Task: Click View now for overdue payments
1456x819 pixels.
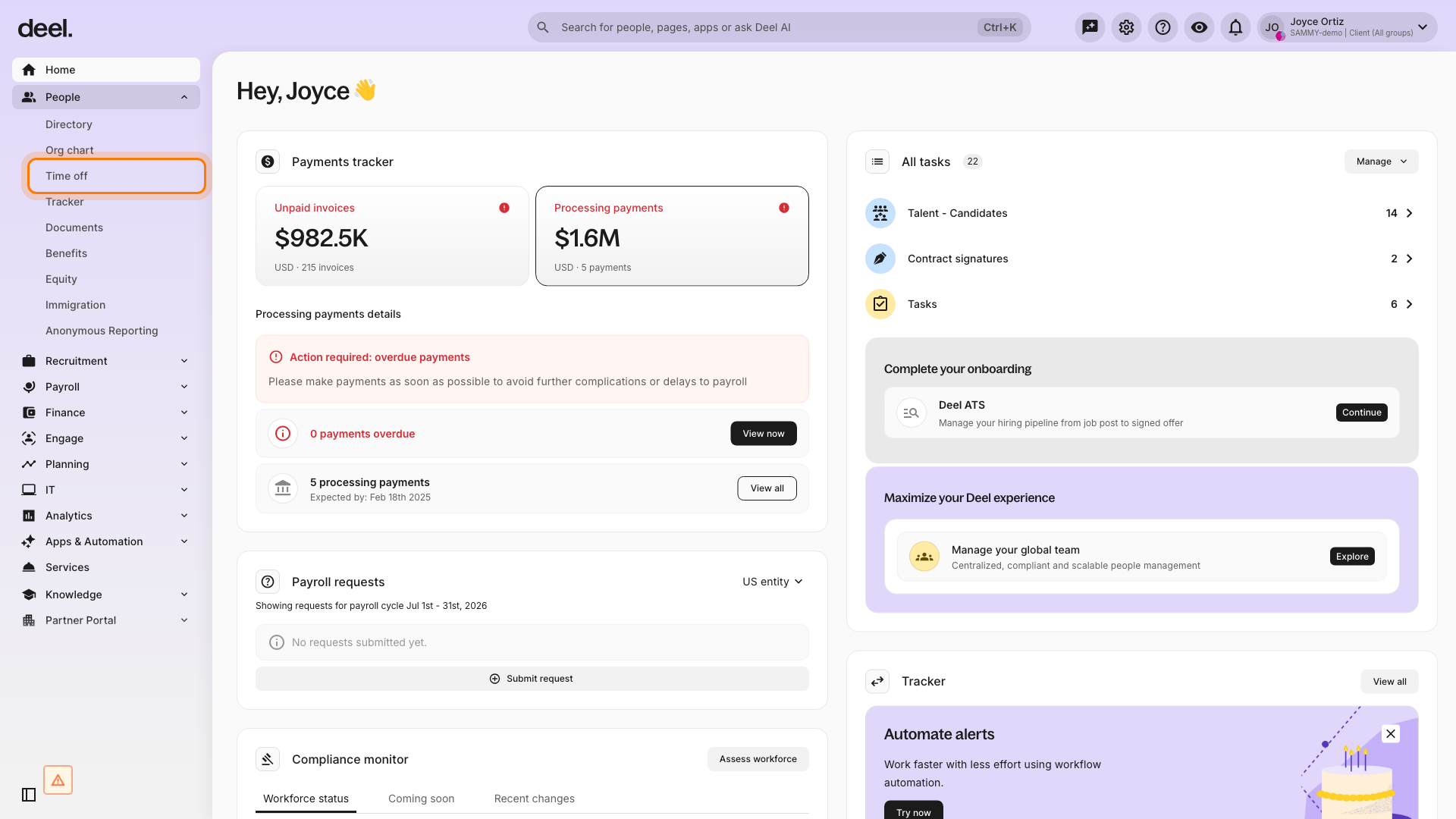Action: tap(764, 434)
